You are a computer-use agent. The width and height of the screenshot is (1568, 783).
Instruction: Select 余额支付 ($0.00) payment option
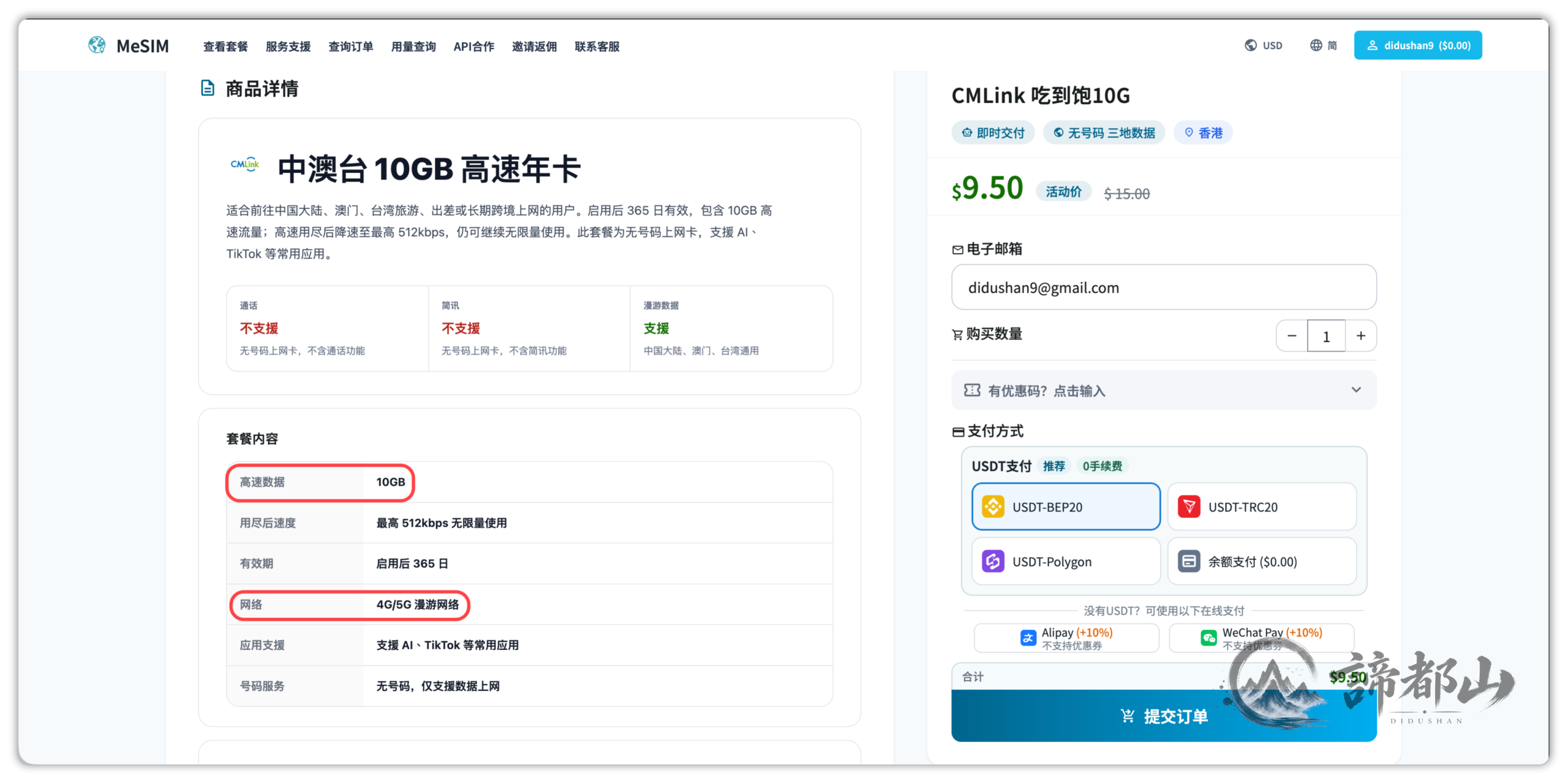(x=1262, y=561)
